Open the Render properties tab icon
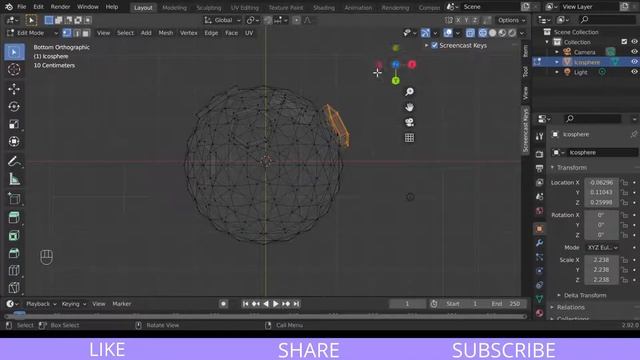This screenshot has width=640, height=360. pyautogui.click(x=540, y=154)
